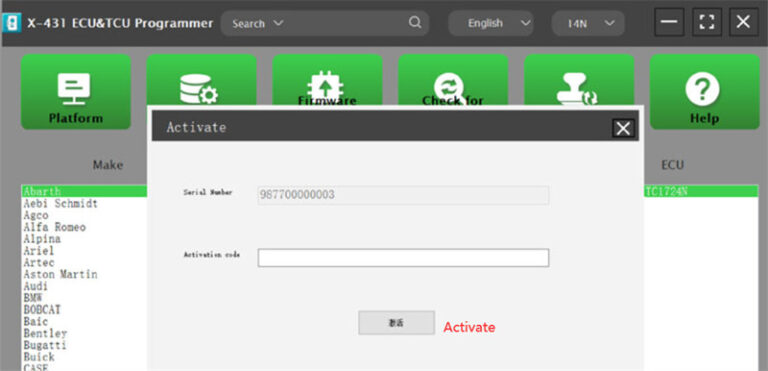Click the Activate button in dialog
The image size is (768, 371).
click(396, 323)
